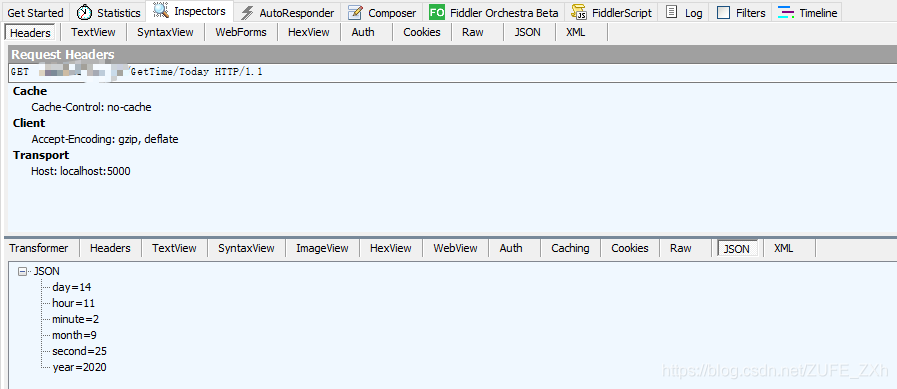The image size is (897, 389).
Task: Select request SyntaxView tab
Action: click(x=165, y=32)
